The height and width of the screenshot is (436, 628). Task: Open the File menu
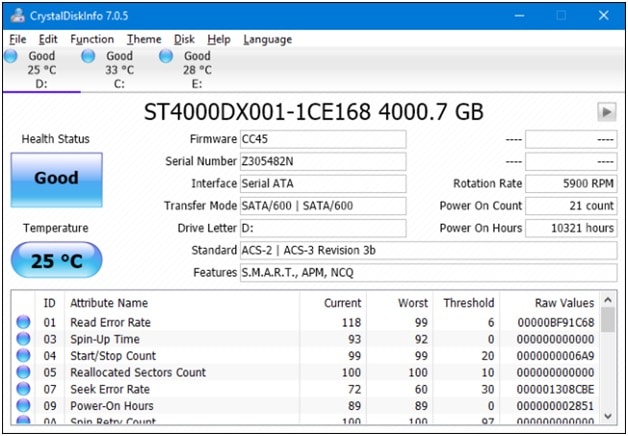click(18, 39)
